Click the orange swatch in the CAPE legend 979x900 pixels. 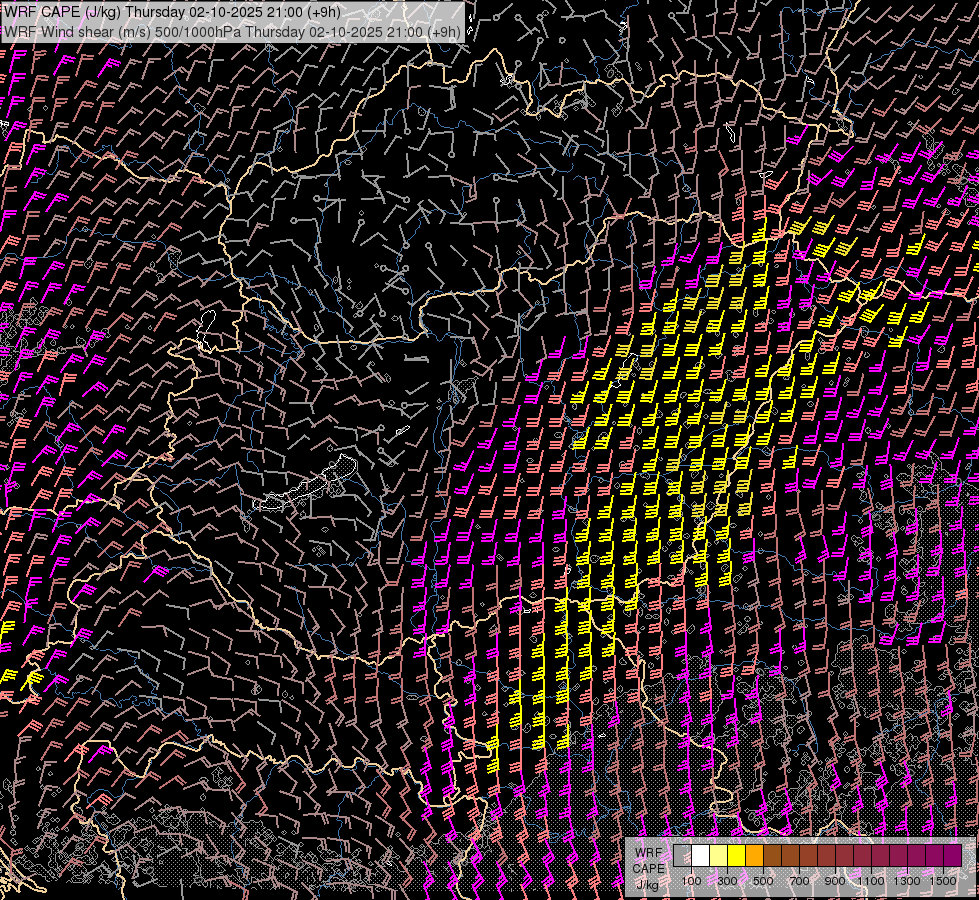(754, 855)
